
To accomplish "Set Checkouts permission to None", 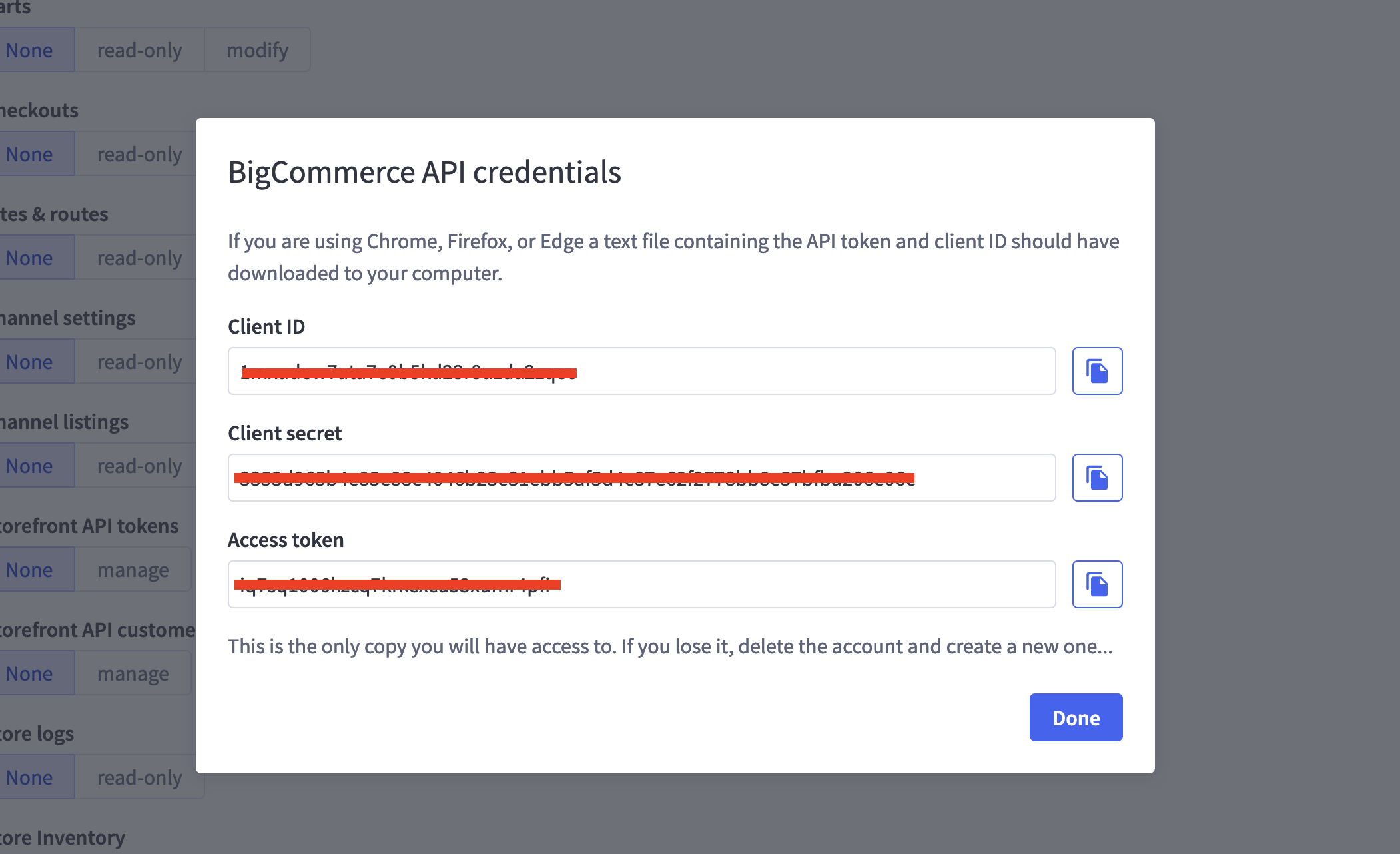I will coord(30,154).
